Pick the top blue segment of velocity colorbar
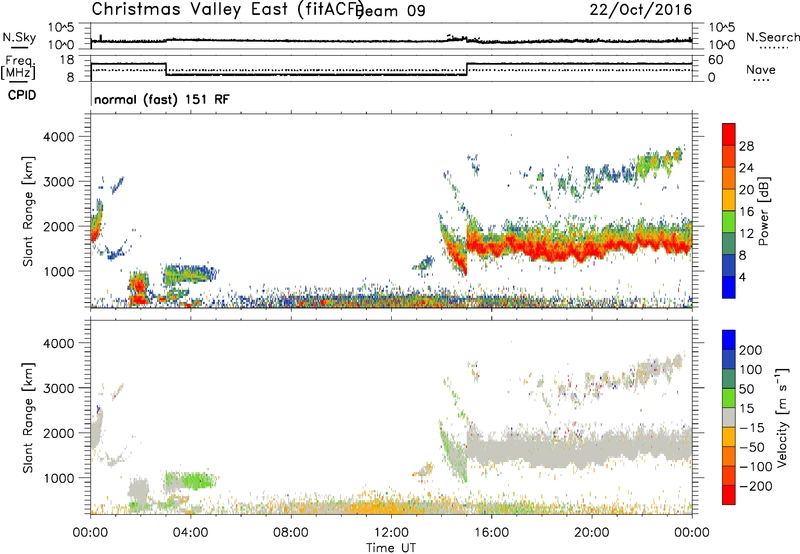 click(729, 340)
